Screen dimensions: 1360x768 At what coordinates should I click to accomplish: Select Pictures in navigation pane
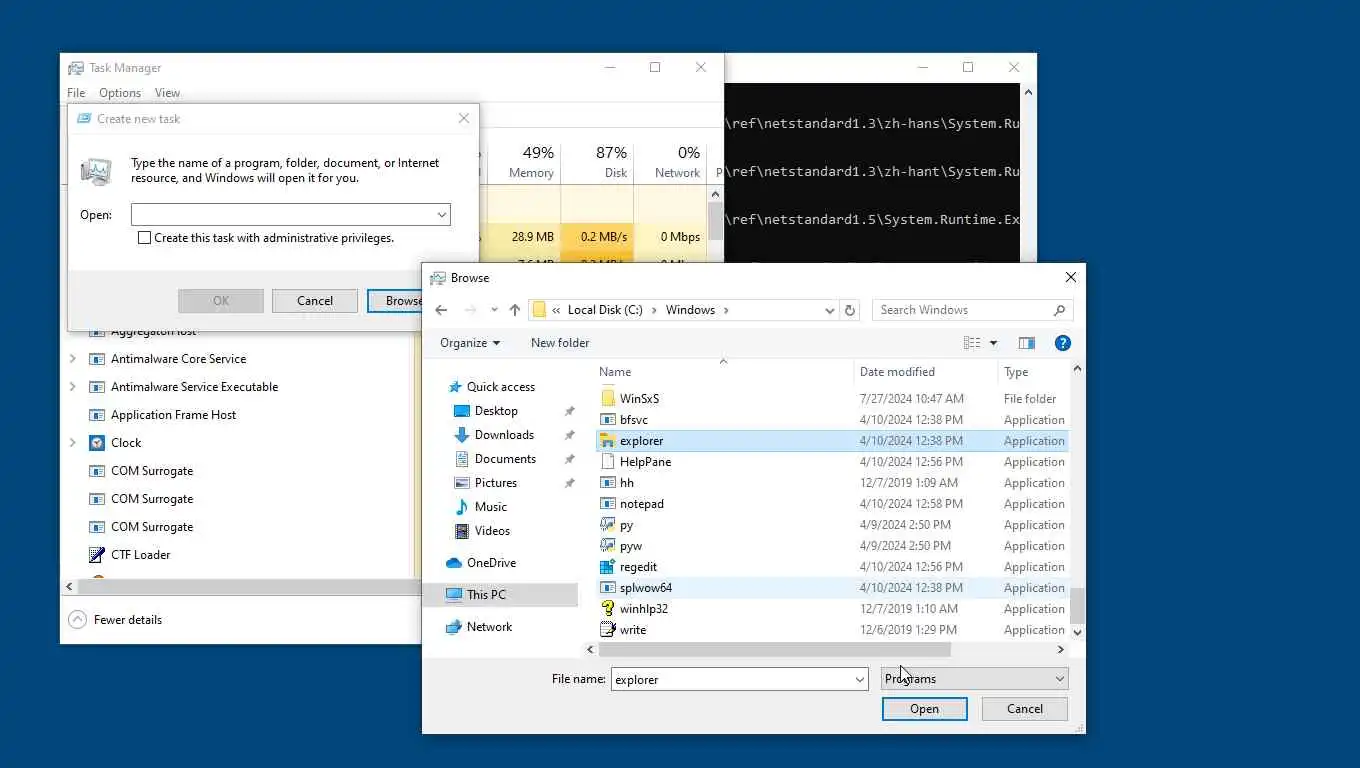click(x=496, y=483)
